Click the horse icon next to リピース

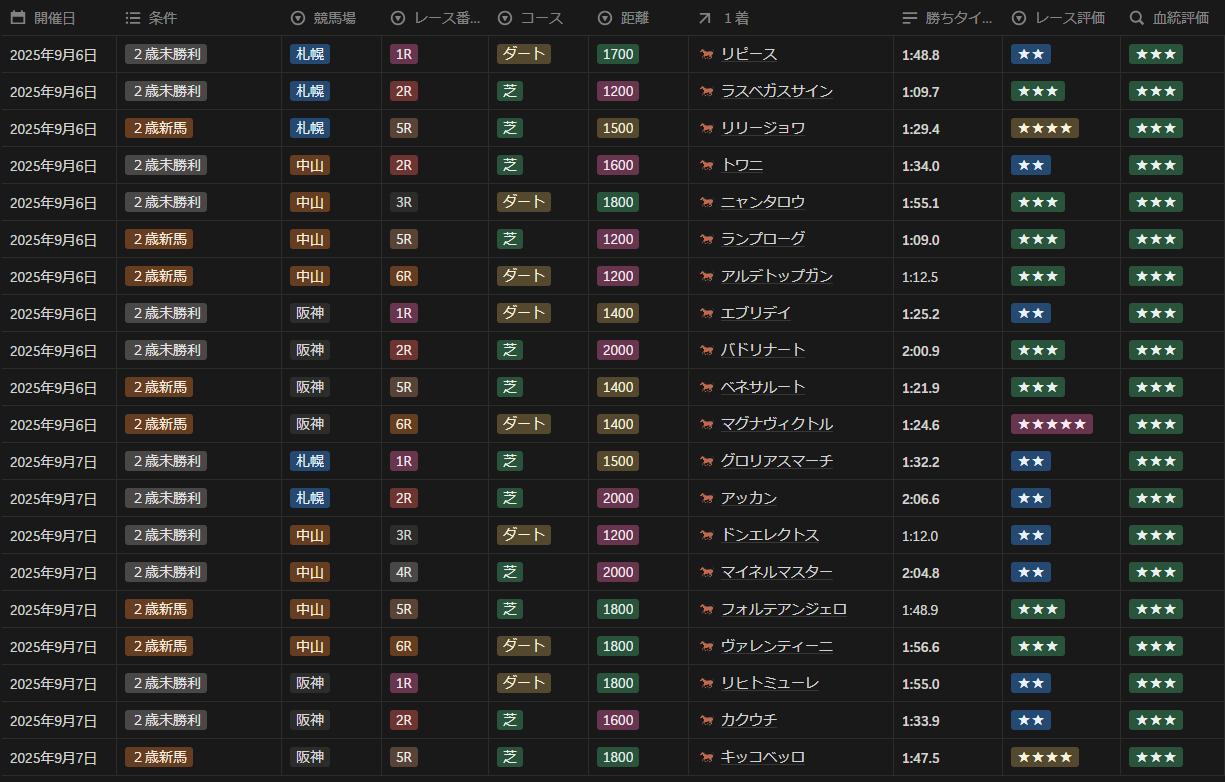tap(707, 54)
